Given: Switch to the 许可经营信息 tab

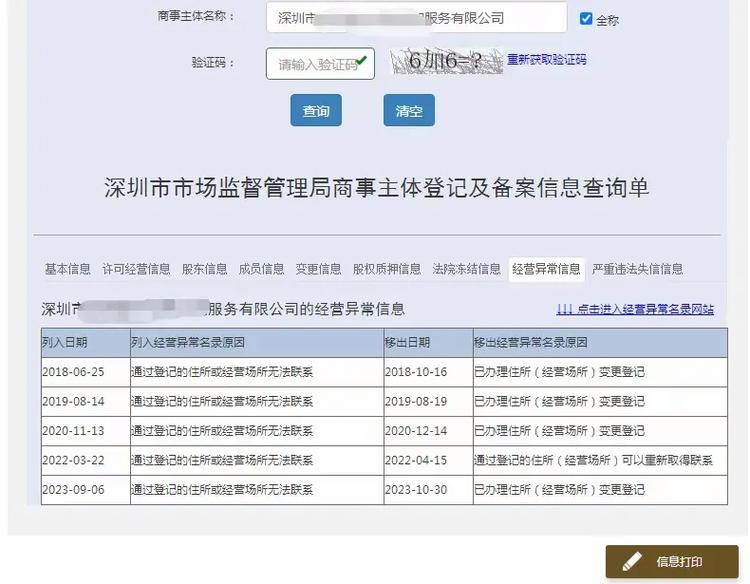Looking at the screenshot, I should tap(136, 269).
